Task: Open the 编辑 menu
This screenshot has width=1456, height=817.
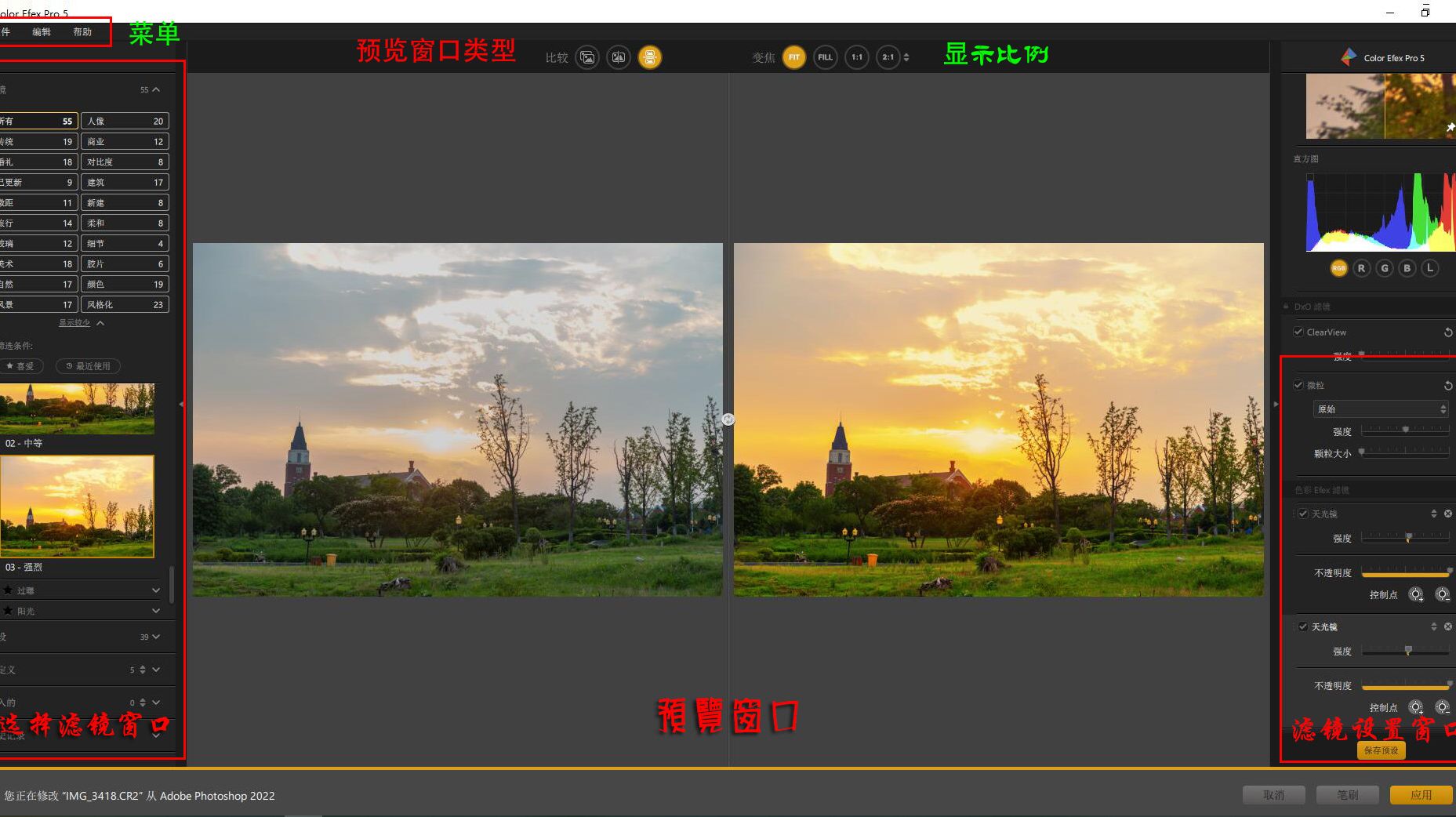Action: click(x=43, y=31)
